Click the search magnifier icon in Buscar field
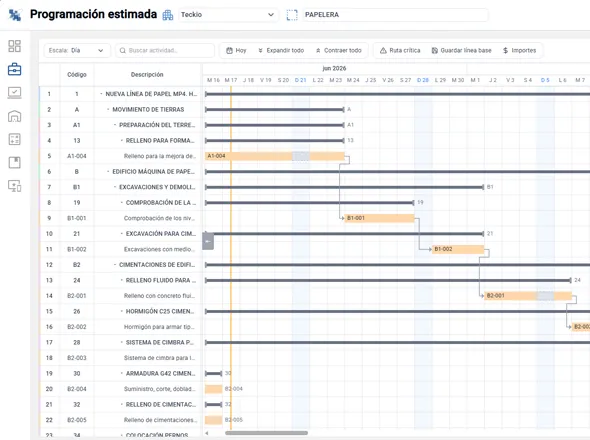The width and height of the screenshot is (590, 440). tap(123, 50)
